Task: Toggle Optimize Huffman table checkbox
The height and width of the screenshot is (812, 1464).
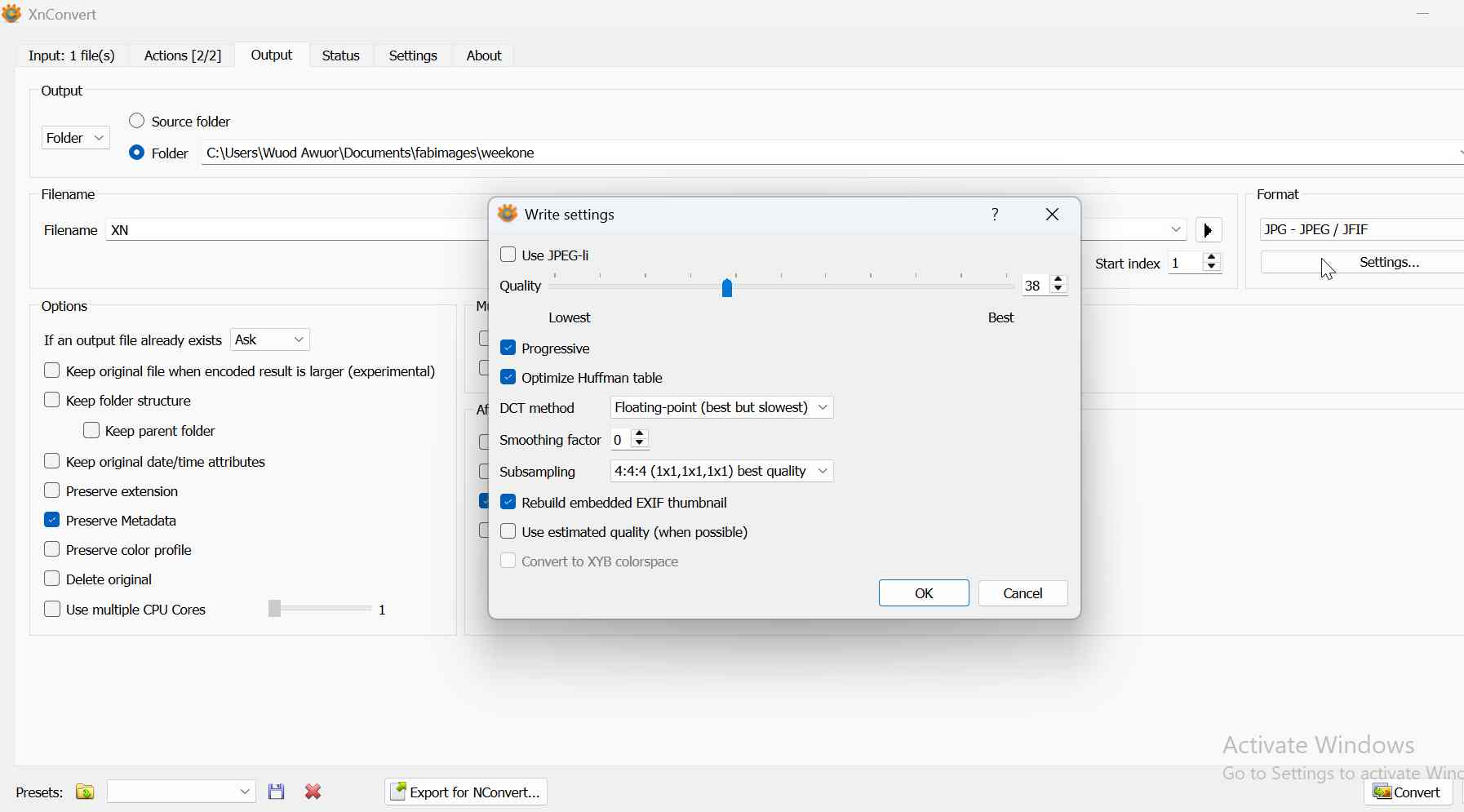Action: [508, 378]
